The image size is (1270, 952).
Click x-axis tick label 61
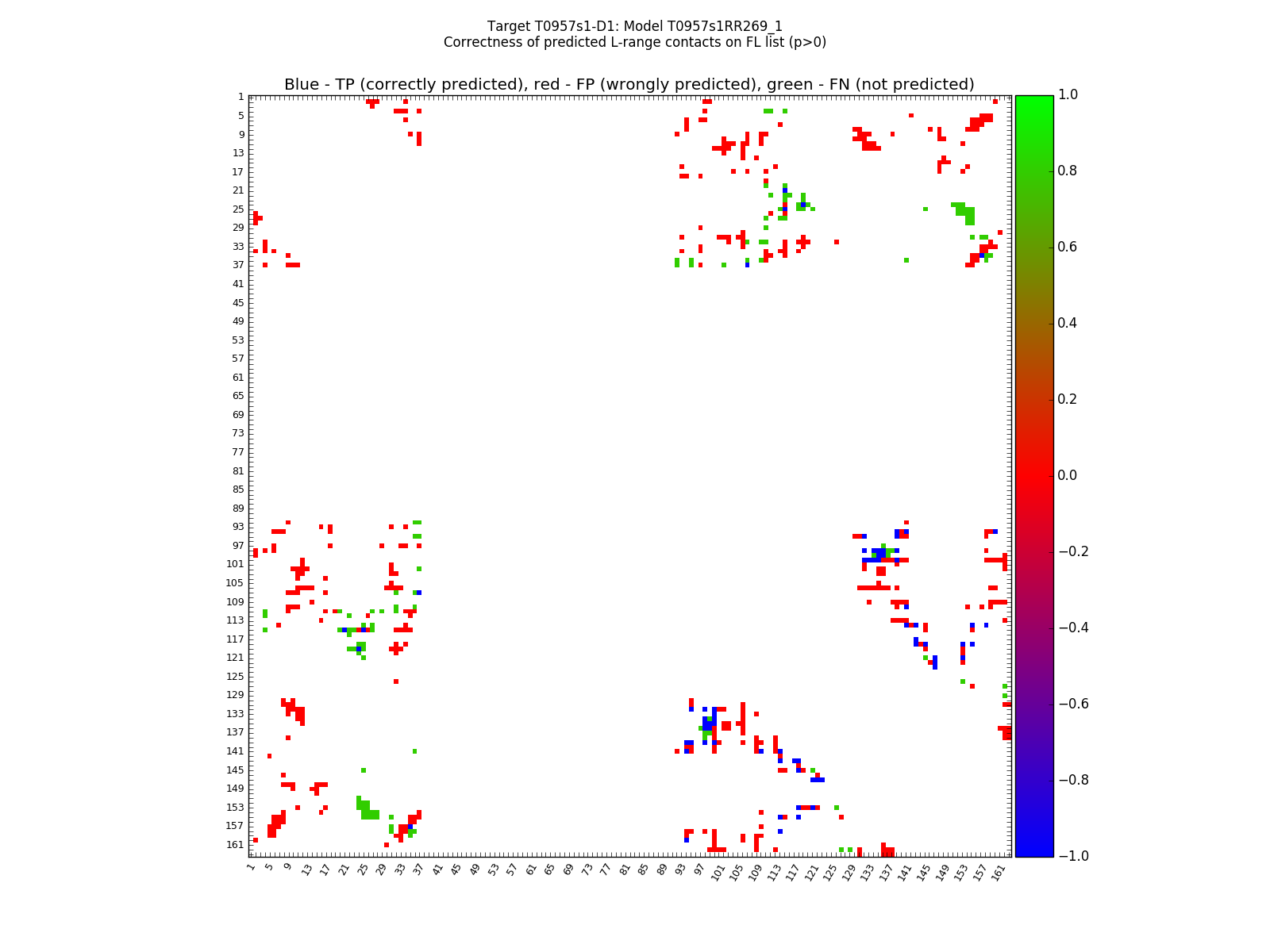click(530, 869)
